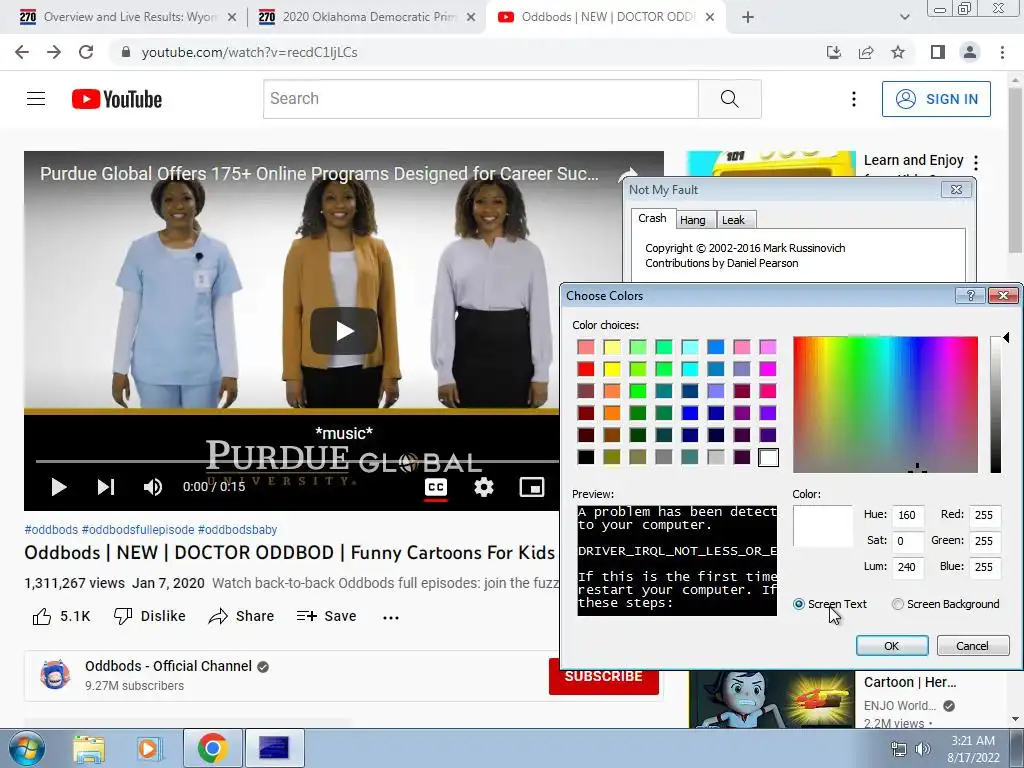This screenshot has height=768, width=1024.
Task: Adjust the luminosity slider bar
Action: 995,405
